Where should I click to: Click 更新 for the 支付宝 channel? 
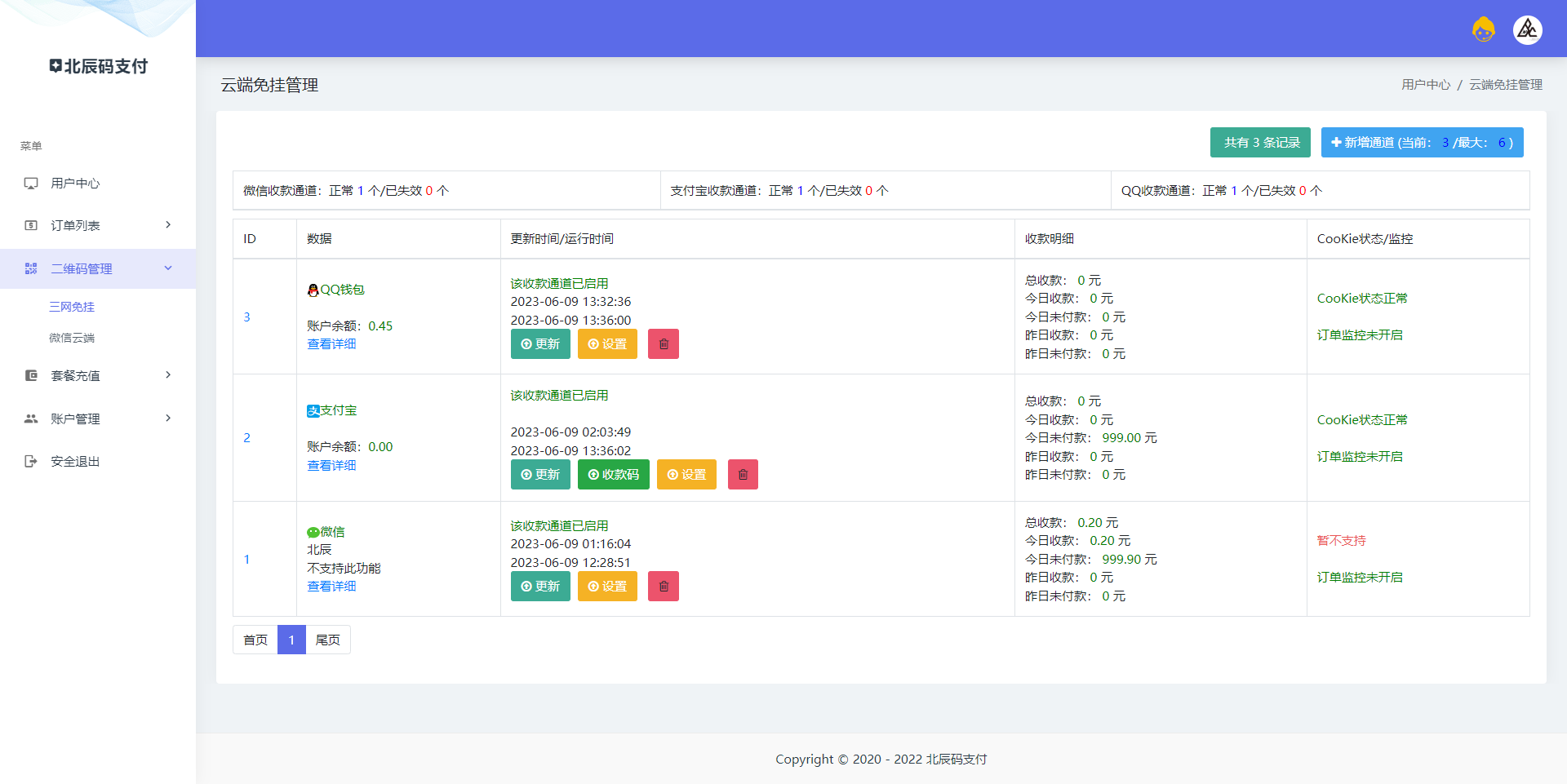[x=540, y=475]
